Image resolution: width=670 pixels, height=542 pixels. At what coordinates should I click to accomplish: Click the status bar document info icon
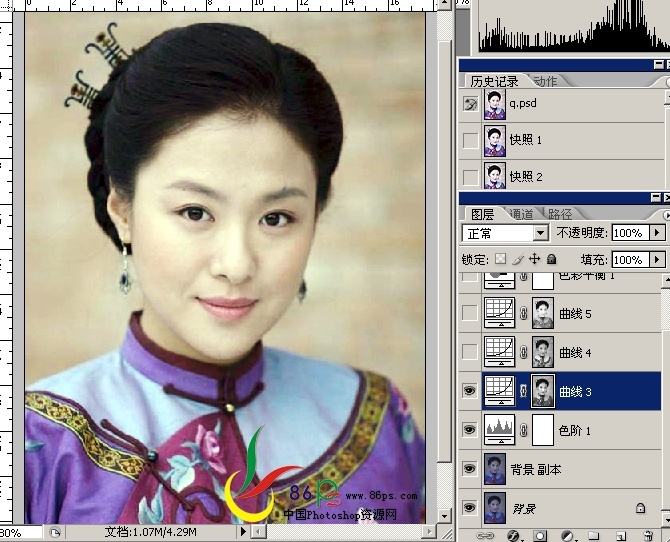point(55,533)
